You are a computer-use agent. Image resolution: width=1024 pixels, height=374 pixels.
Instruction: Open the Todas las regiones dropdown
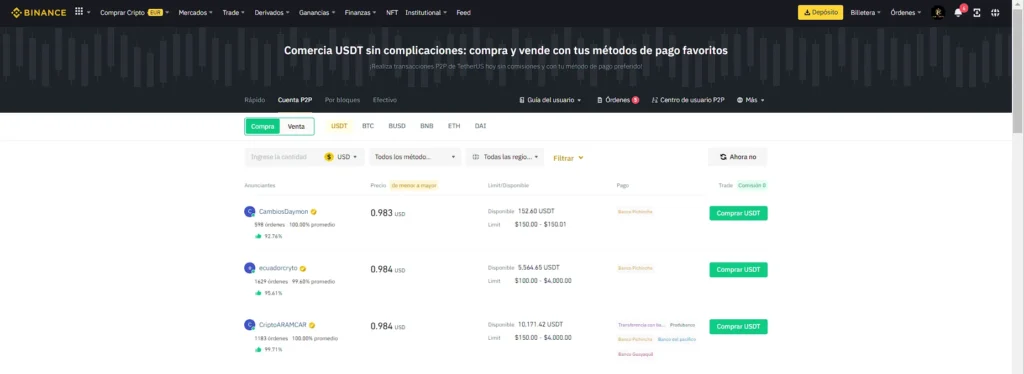tap(505, 157)
